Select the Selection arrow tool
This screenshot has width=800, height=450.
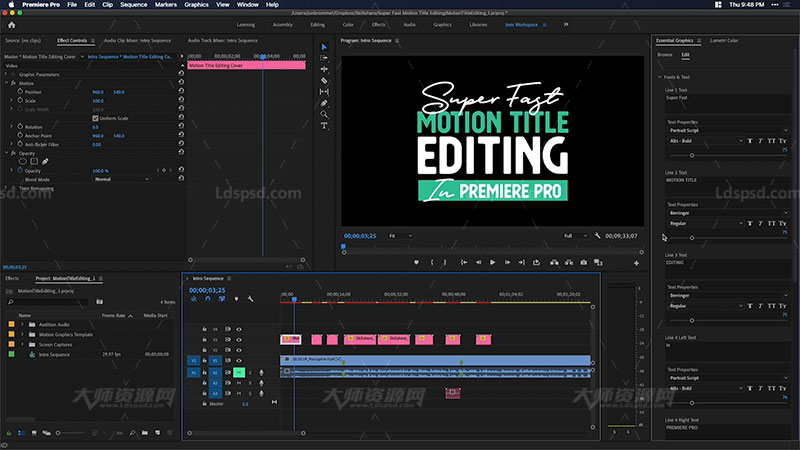[x=324, y=47]
